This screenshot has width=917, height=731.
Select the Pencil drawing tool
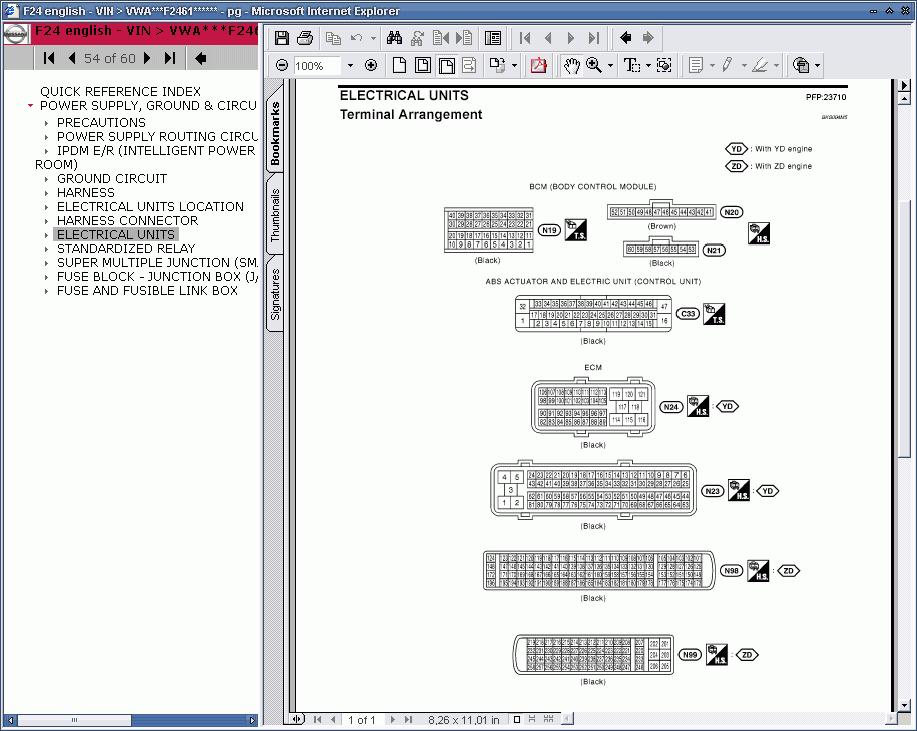click(727, 65)
